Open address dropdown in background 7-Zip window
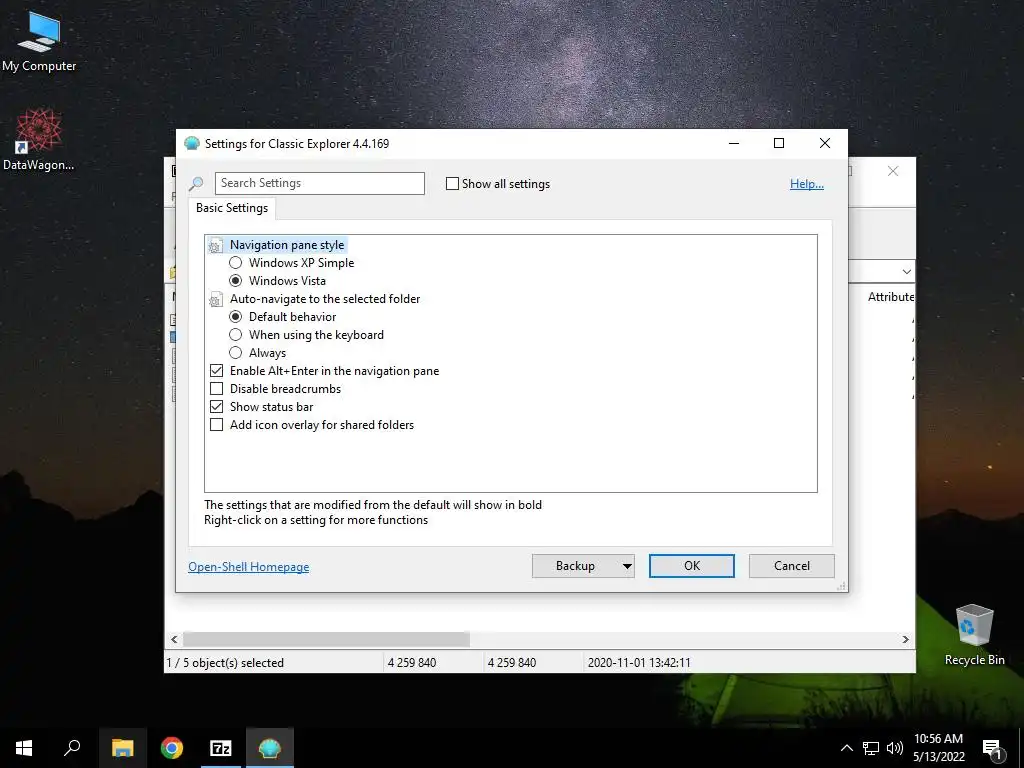Screen dimensions: 1024x768 click(906, 272)
